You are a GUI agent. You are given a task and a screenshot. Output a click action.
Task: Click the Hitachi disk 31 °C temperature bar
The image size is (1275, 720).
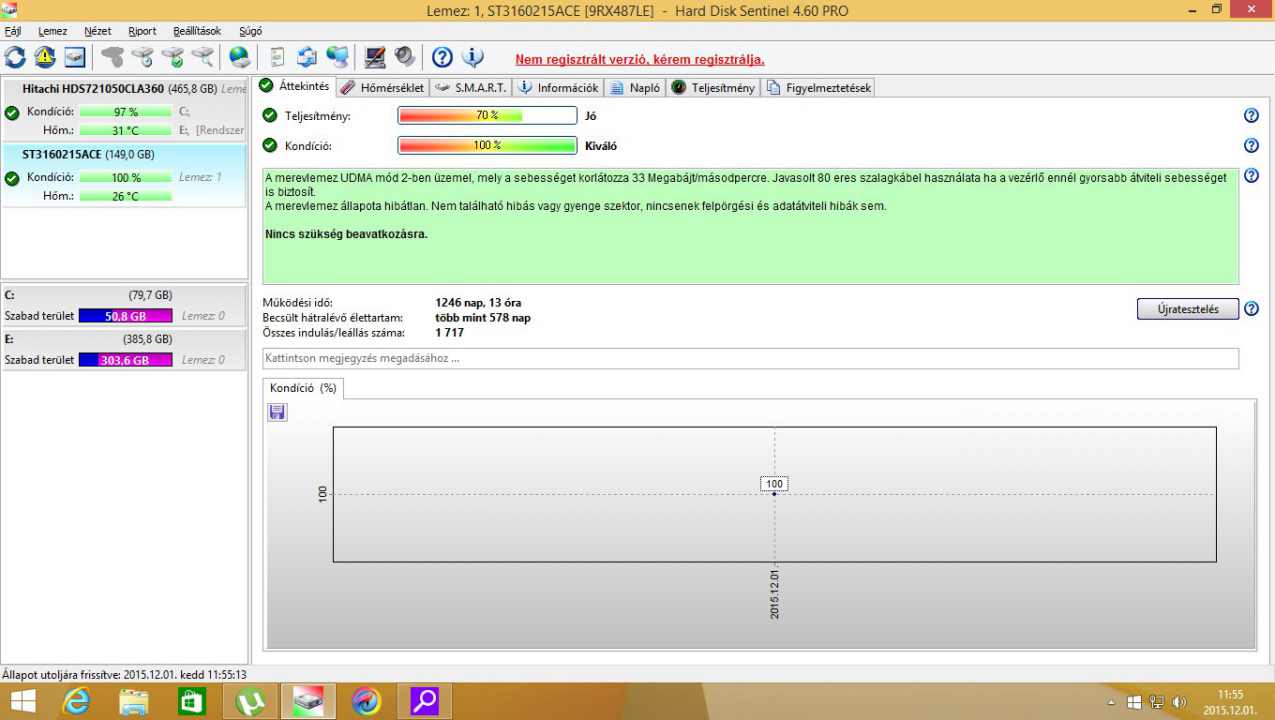click(125, 130)
